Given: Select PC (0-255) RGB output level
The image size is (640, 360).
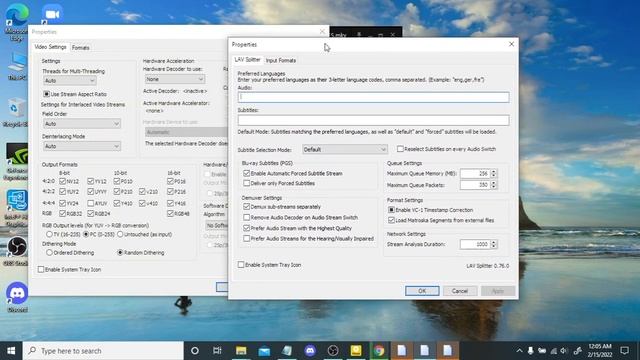Looking at the screenshot, I should coord(86,235).
